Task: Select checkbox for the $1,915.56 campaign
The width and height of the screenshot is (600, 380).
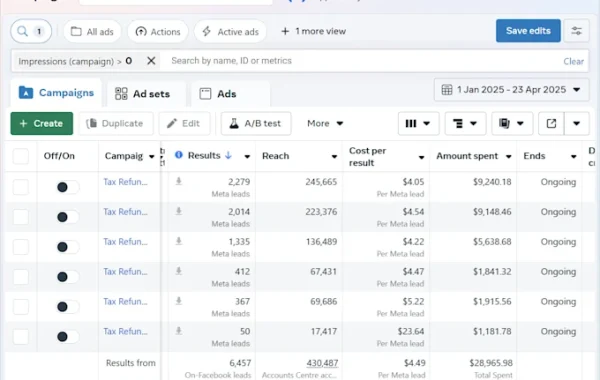Action: click(x=21, y=307)
